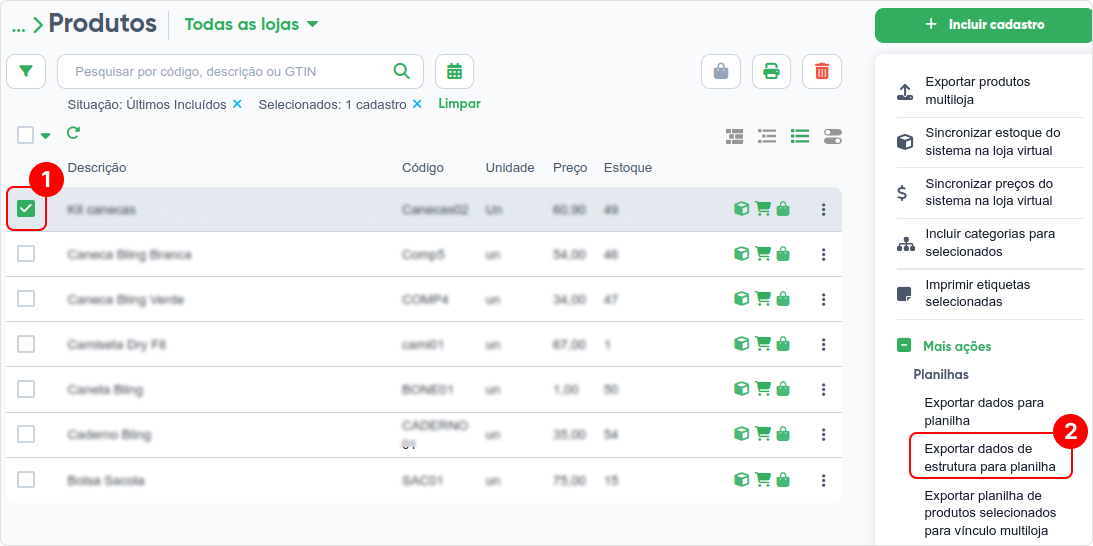The image size is (1093, 546).
Task: Select the green compact list view
Action: pos(800,136)
